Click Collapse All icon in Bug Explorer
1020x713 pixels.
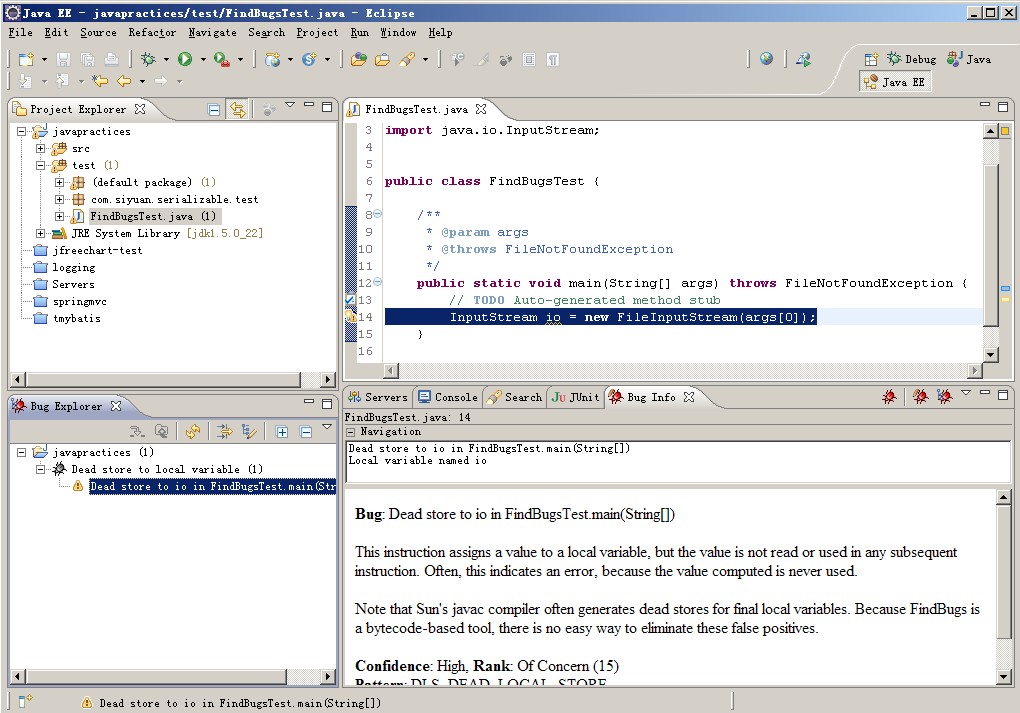(x=305, y=431)
